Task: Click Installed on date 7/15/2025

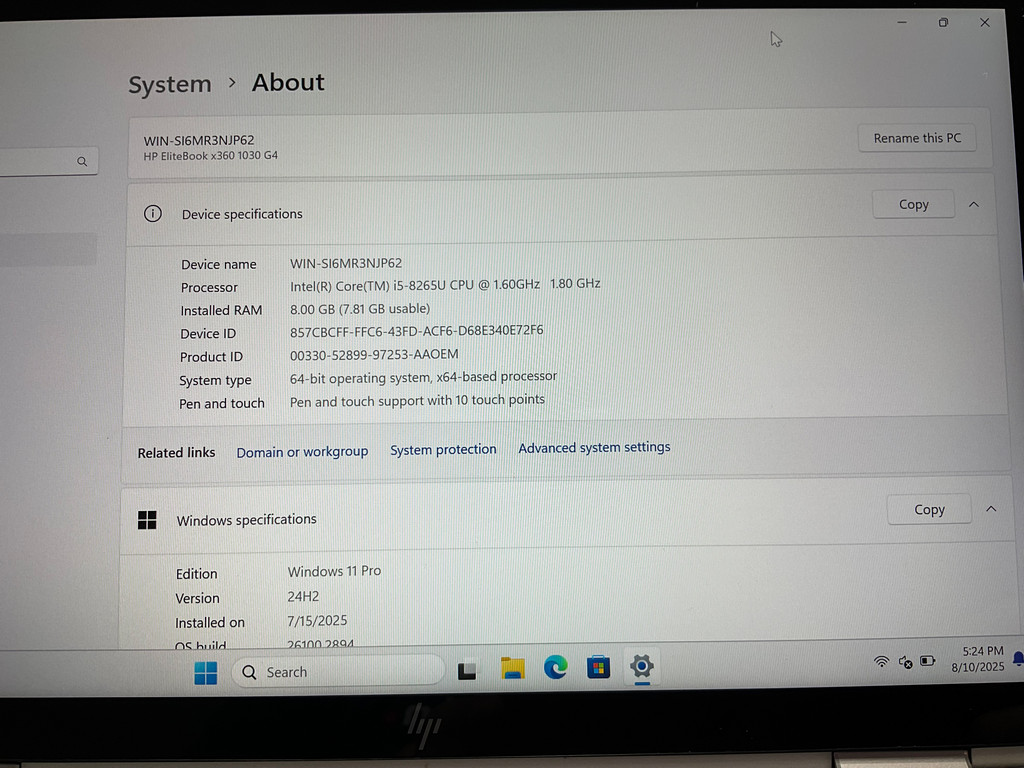Action: pyautogui.click(x=317, y=621)
